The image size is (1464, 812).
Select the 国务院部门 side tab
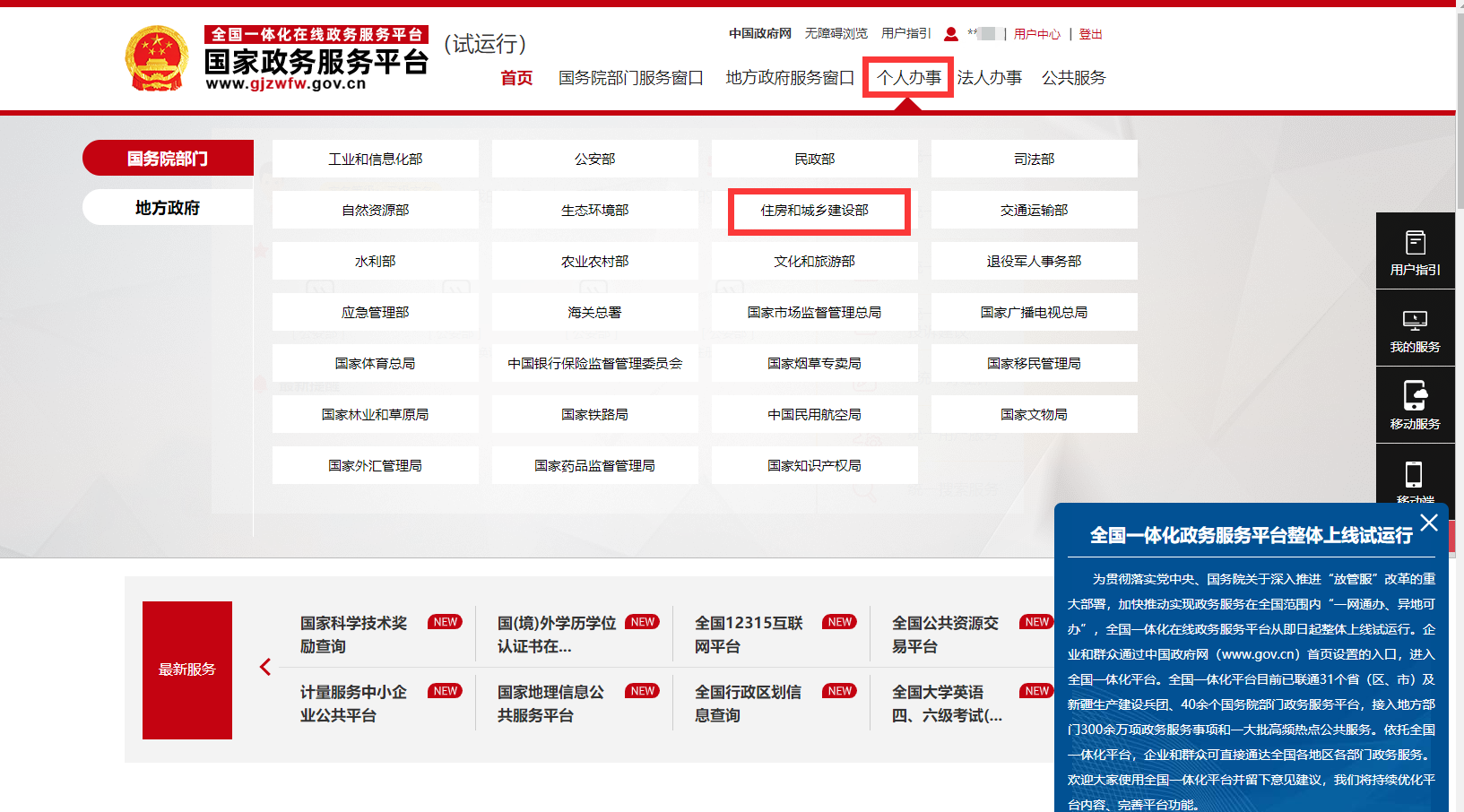coord(168,158)
